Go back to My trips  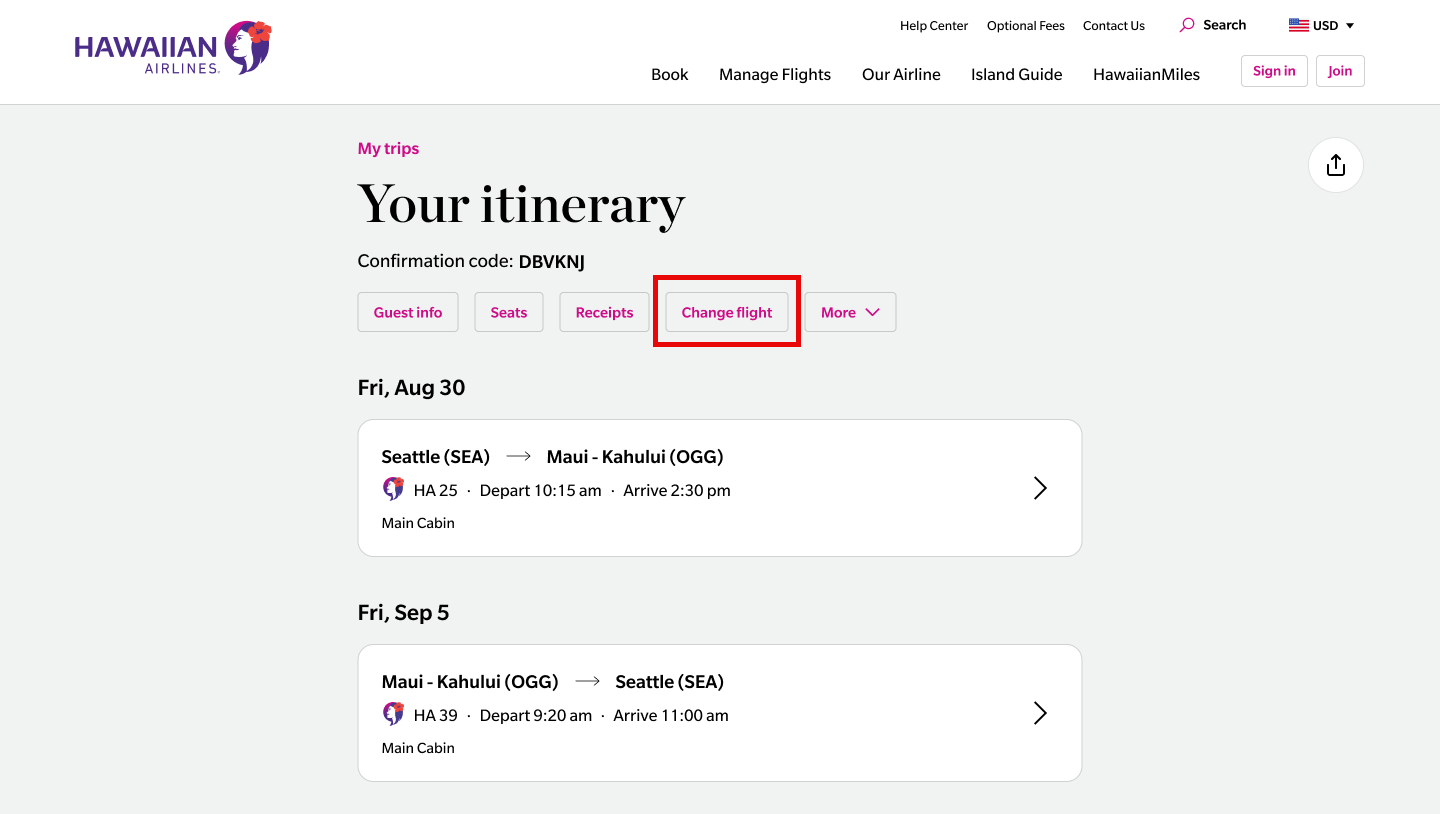[388, 148]
